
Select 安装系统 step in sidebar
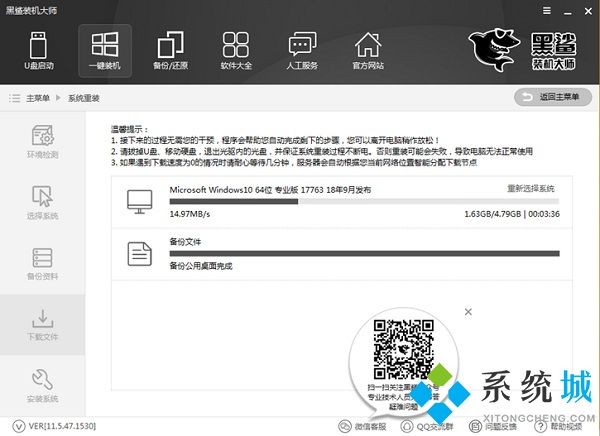pyautogui.click(x=42, y=385)
